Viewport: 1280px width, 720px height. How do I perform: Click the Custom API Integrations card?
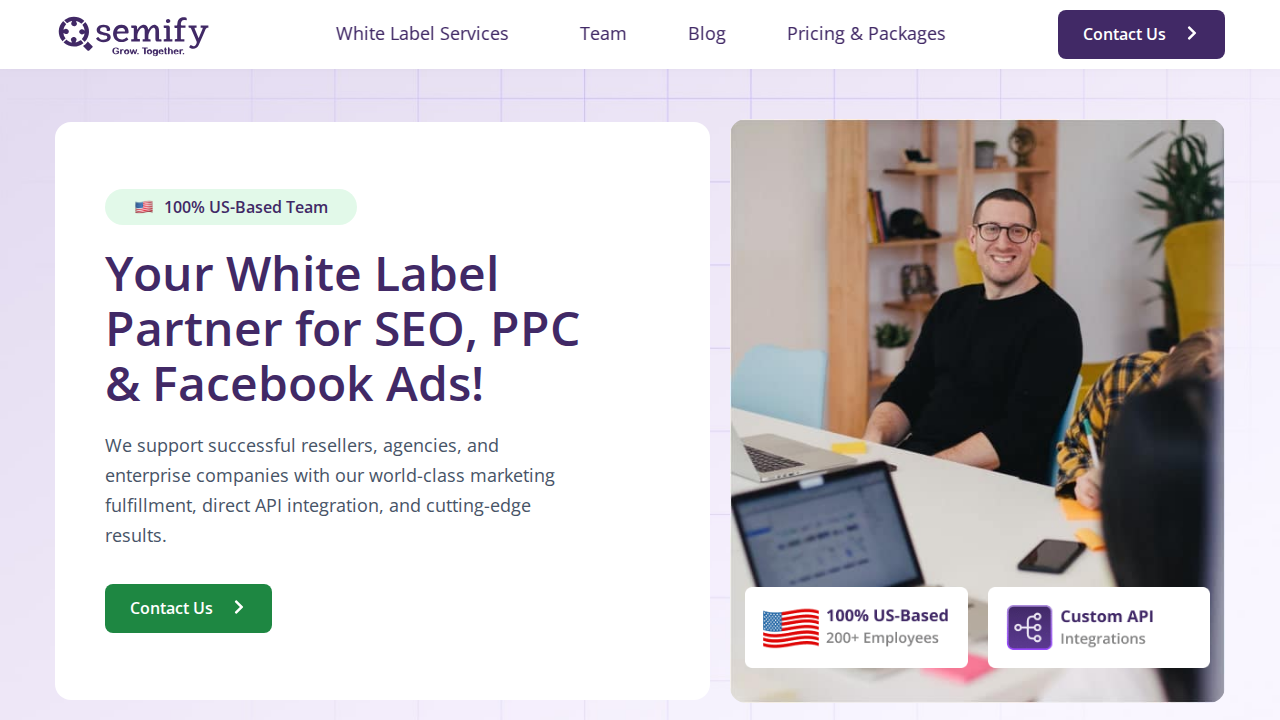pos(1099,627)
